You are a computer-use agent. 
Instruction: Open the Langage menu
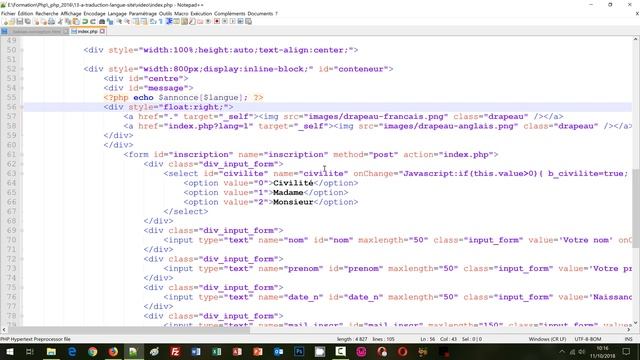[117, 13]
